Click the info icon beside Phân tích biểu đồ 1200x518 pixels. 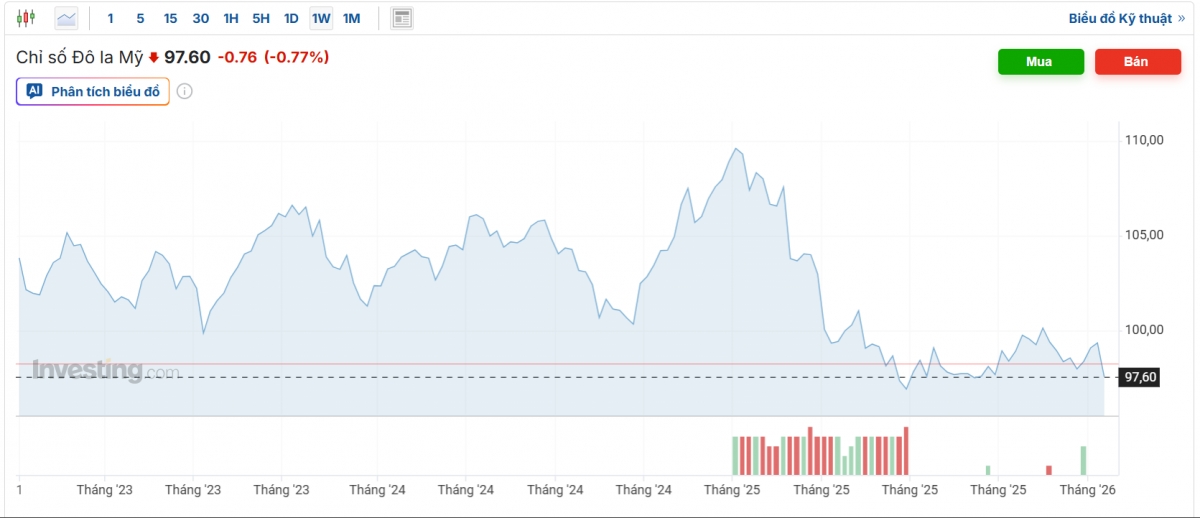[x=185, y=91]
